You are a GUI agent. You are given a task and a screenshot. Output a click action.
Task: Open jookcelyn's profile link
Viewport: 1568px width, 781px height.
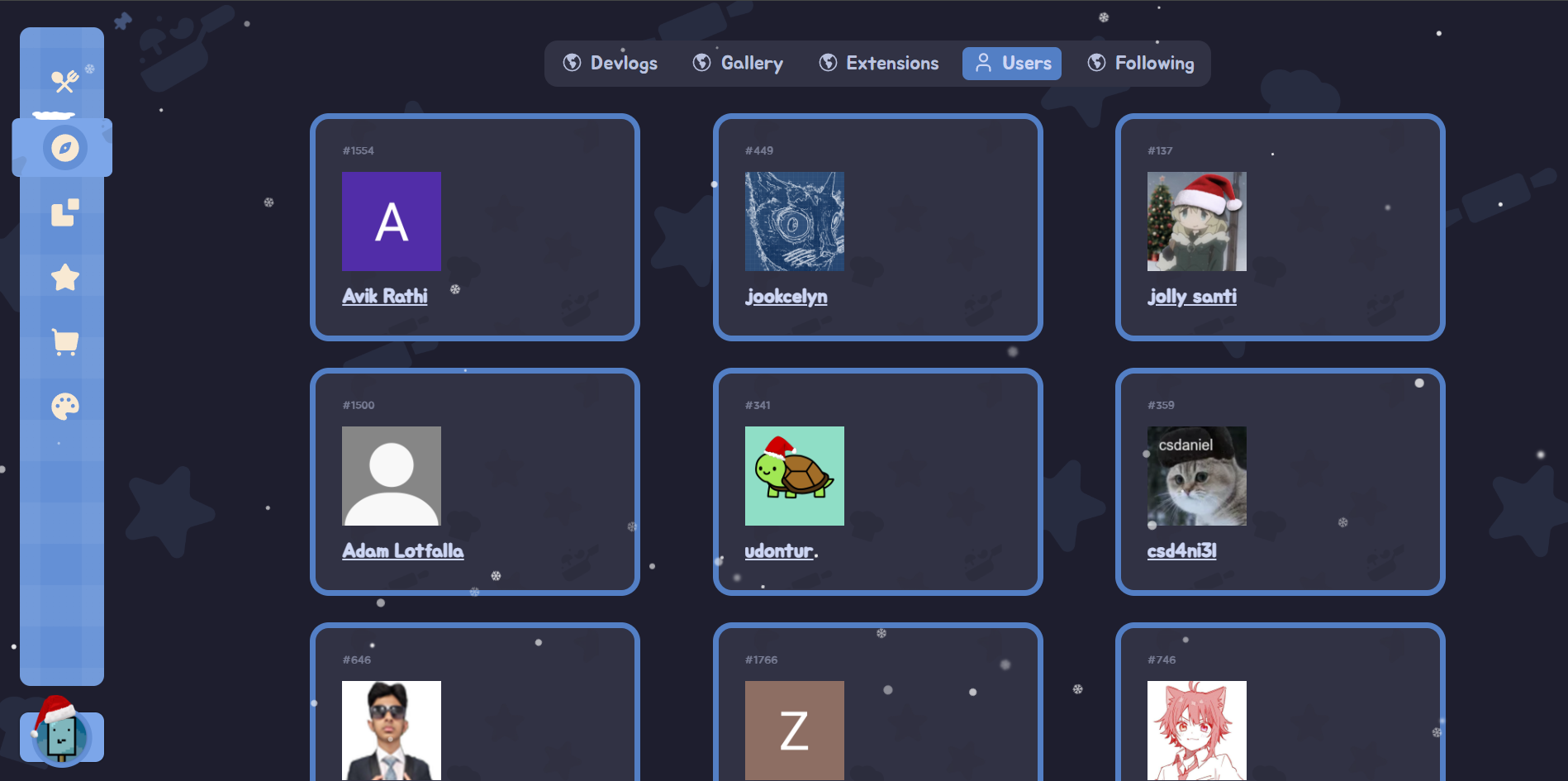point(786,296)
